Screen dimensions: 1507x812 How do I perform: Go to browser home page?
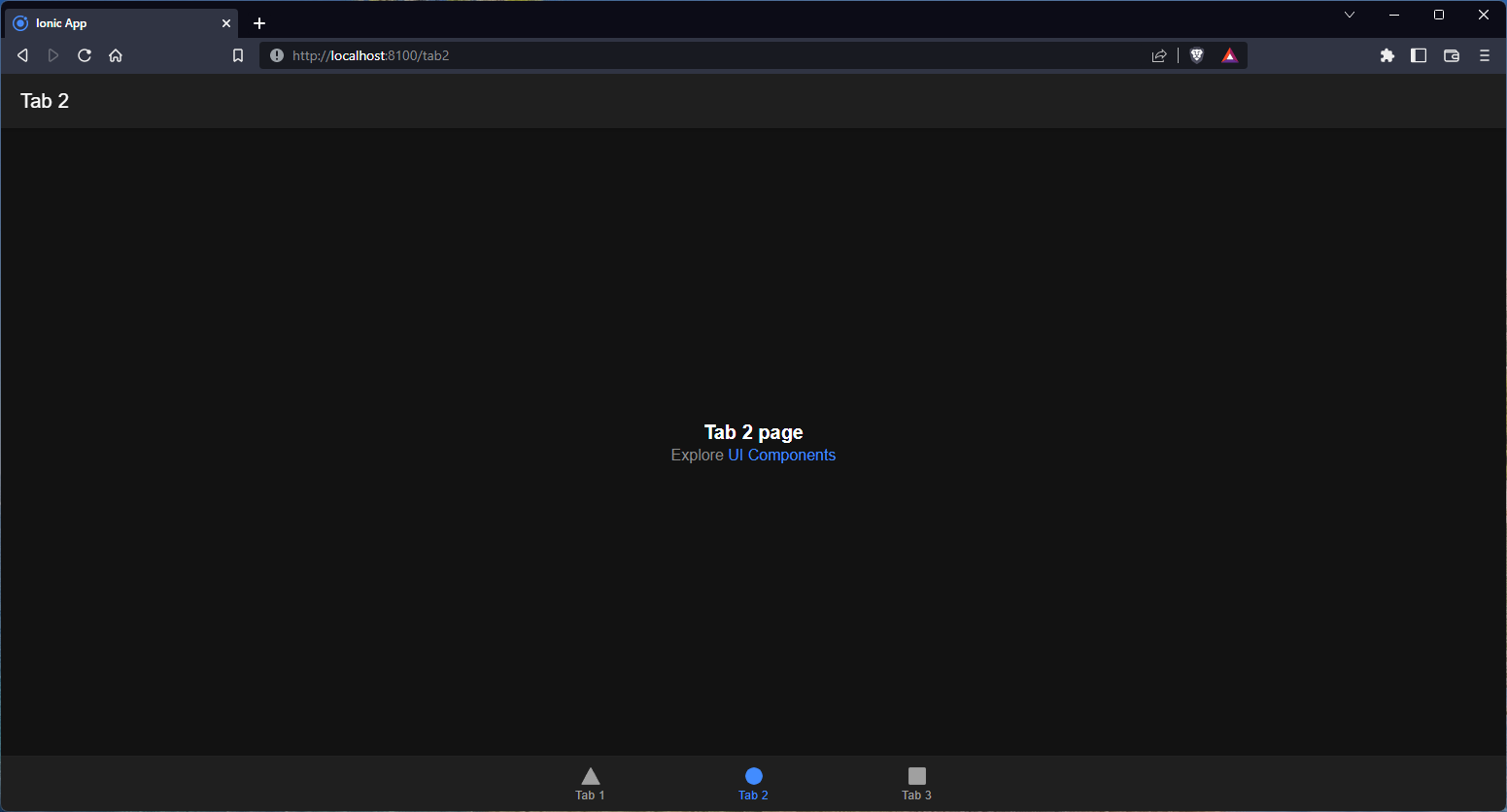(116, 55)
